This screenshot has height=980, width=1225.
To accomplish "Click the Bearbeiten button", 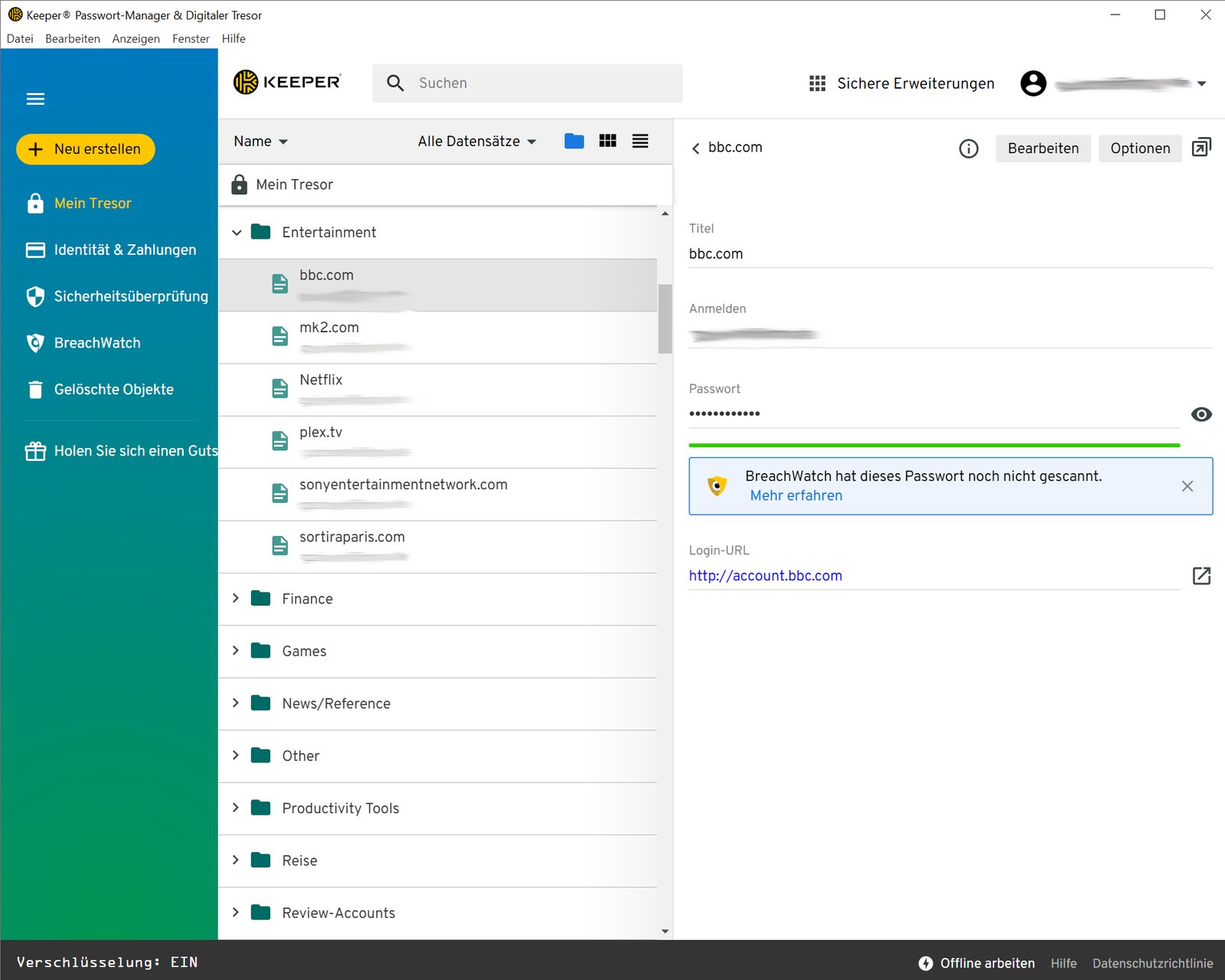I will pyautogui.click(x=1043, y=149).
